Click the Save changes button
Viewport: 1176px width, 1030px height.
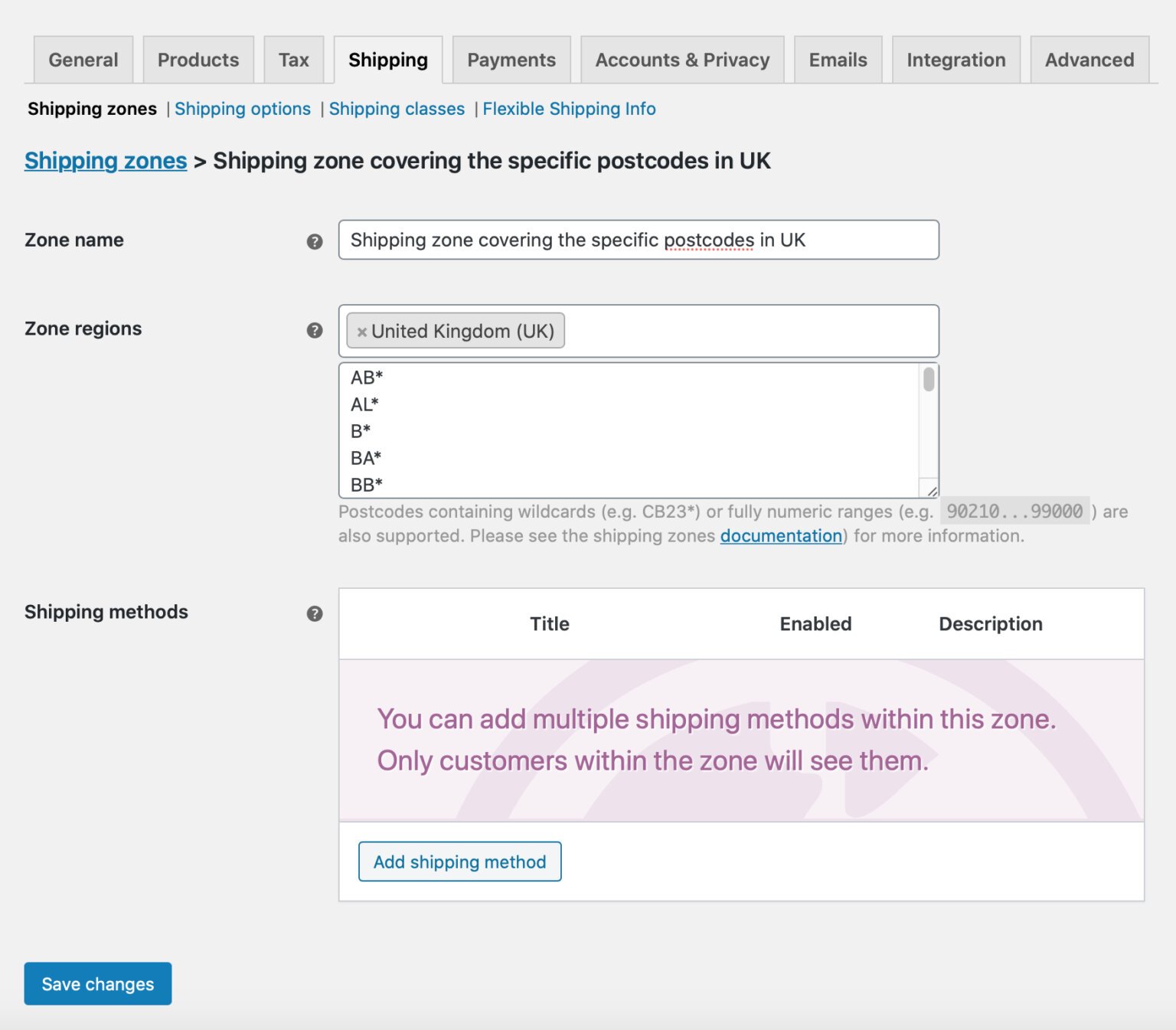coord(97,983)
